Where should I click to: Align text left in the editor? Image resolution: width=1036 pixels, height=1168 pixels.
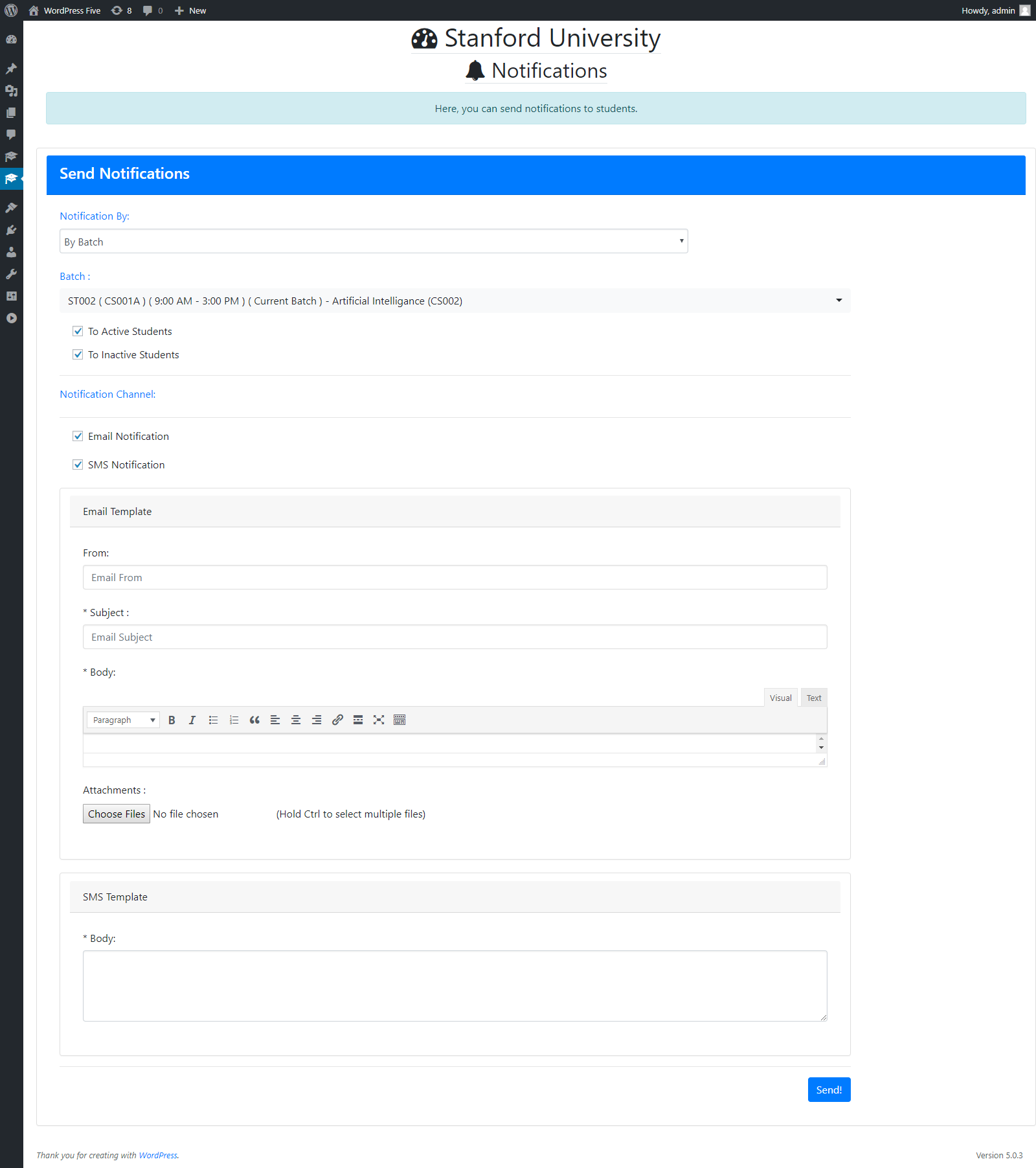click(275, 720)
